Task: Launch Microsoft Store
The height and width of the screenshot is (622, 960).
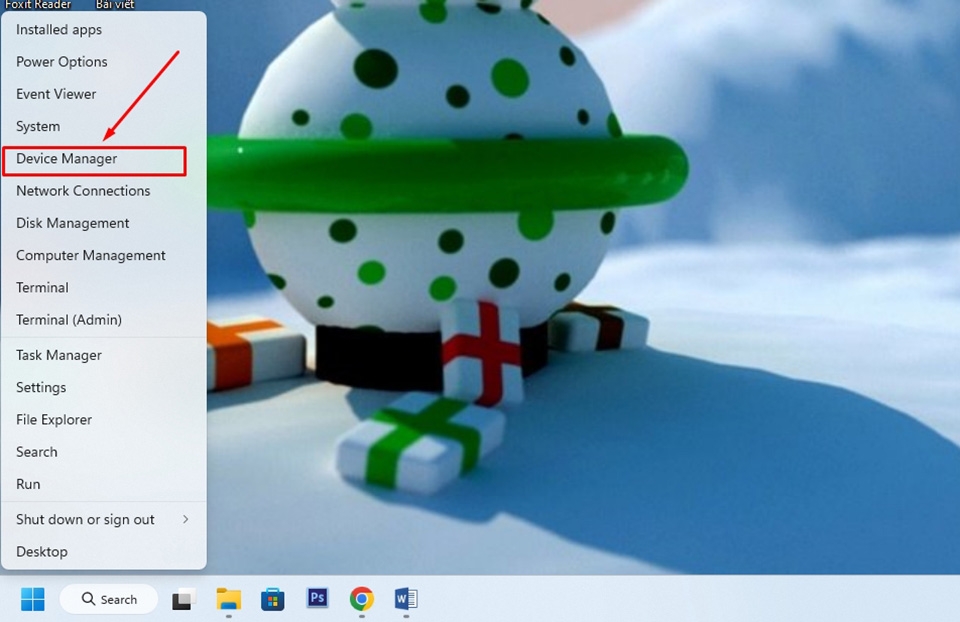Action: (x=272, y=598)
